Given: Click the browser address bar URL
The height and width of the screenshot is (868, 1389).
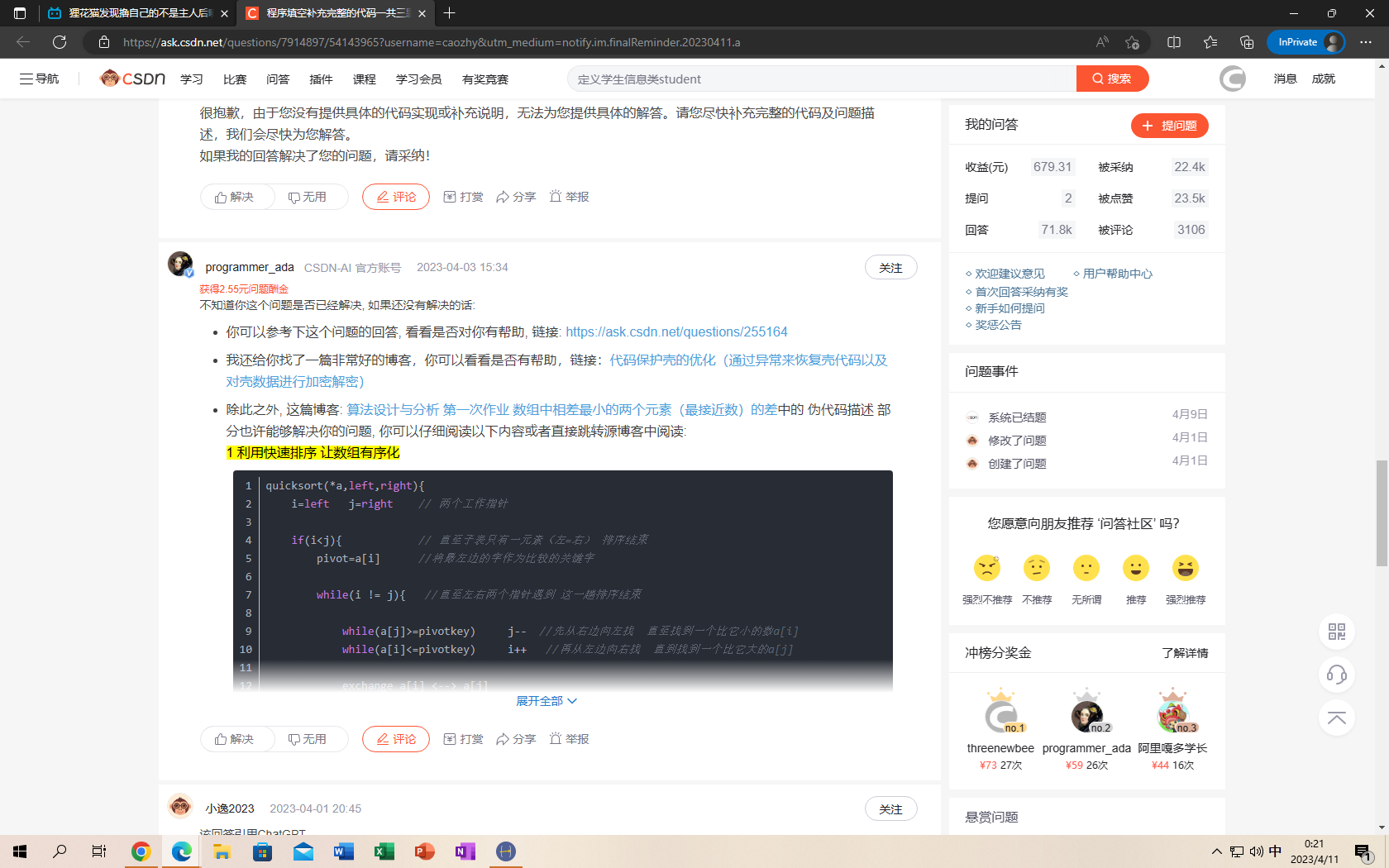Looking at the screenshot, I should pos(432,42).
